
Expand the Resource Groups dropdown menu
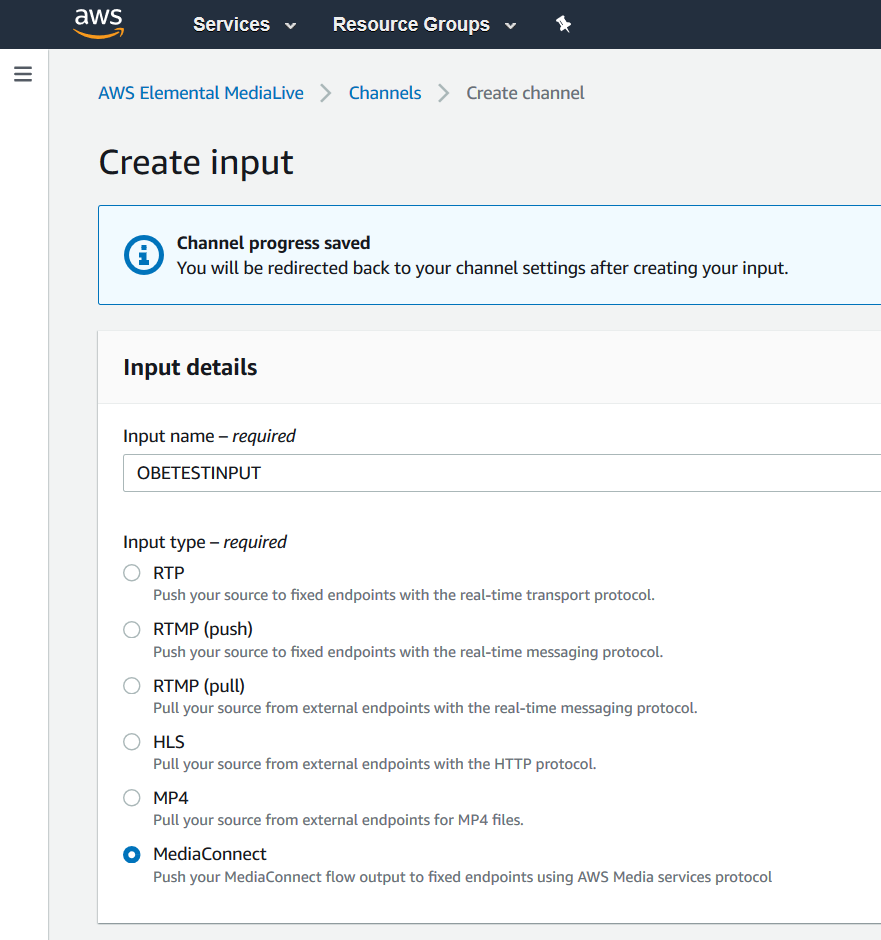pyautogui.click(x=424, y=25)
